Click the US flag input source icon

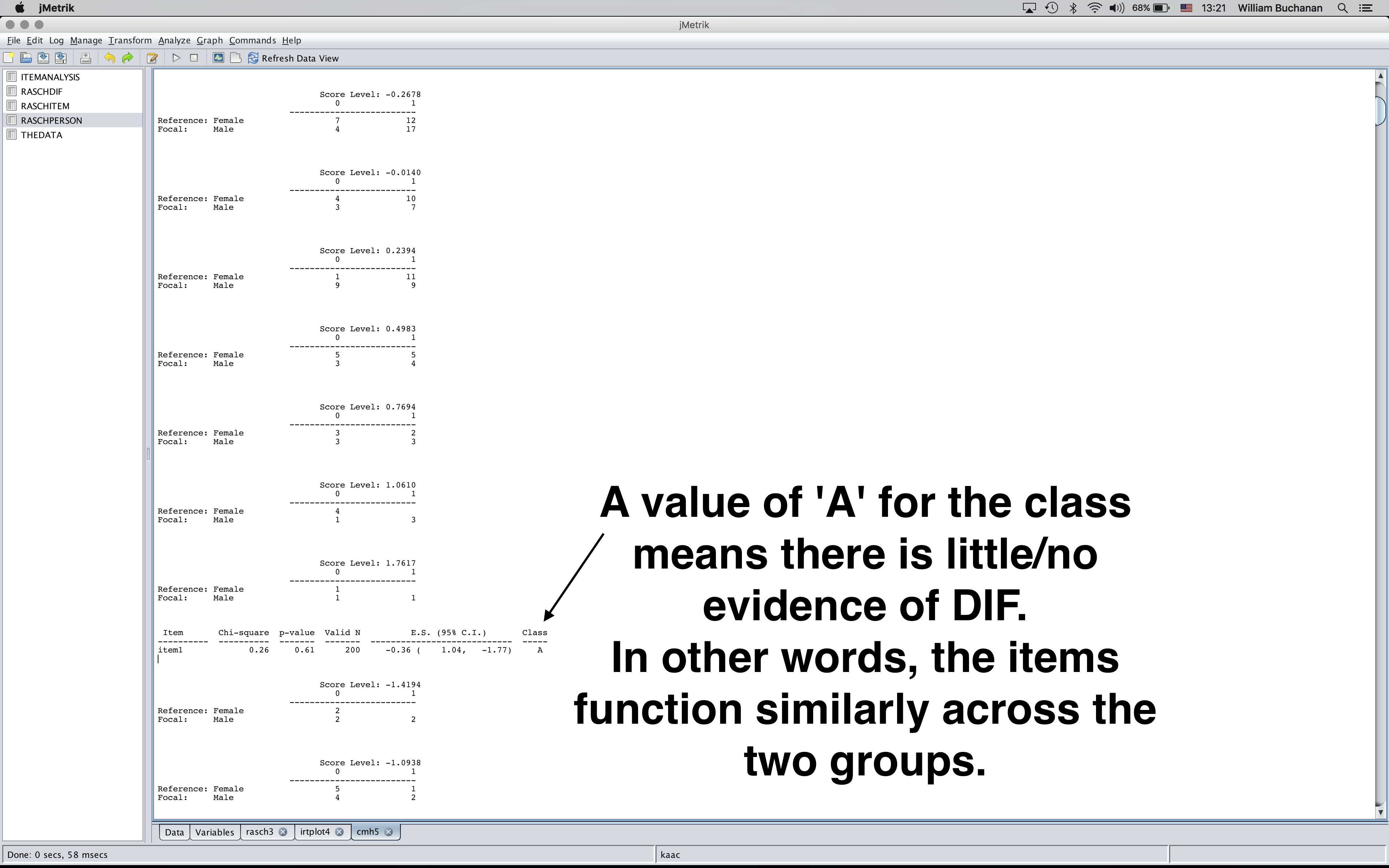[x=1186, y=8]
